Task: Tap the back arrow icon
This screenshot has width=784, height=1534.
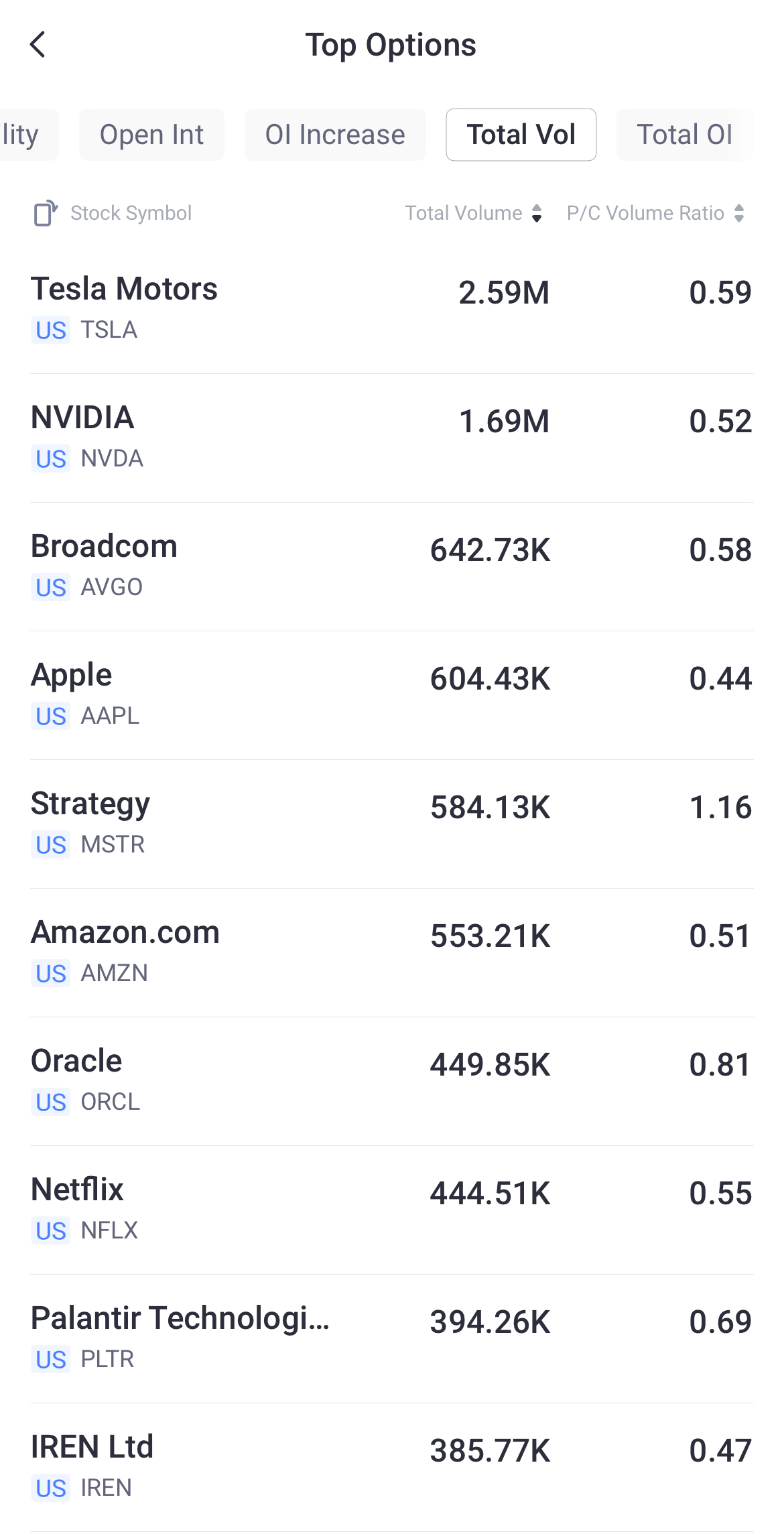Action: [x=38, y=45]
